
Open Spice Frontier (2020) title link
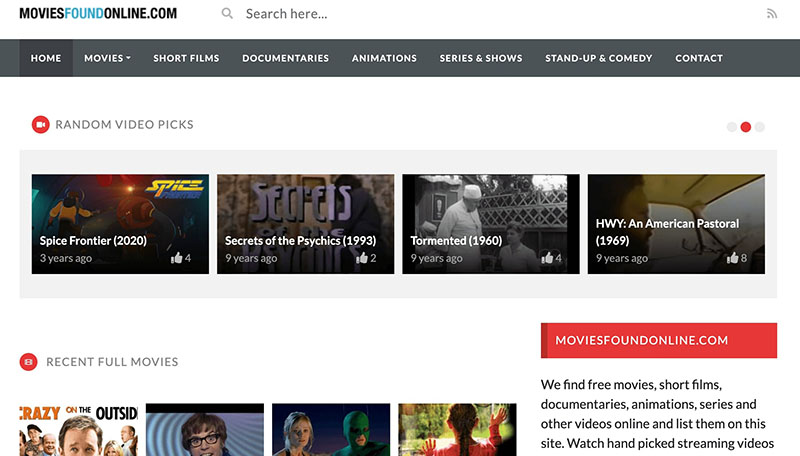[x=93, y=240]
